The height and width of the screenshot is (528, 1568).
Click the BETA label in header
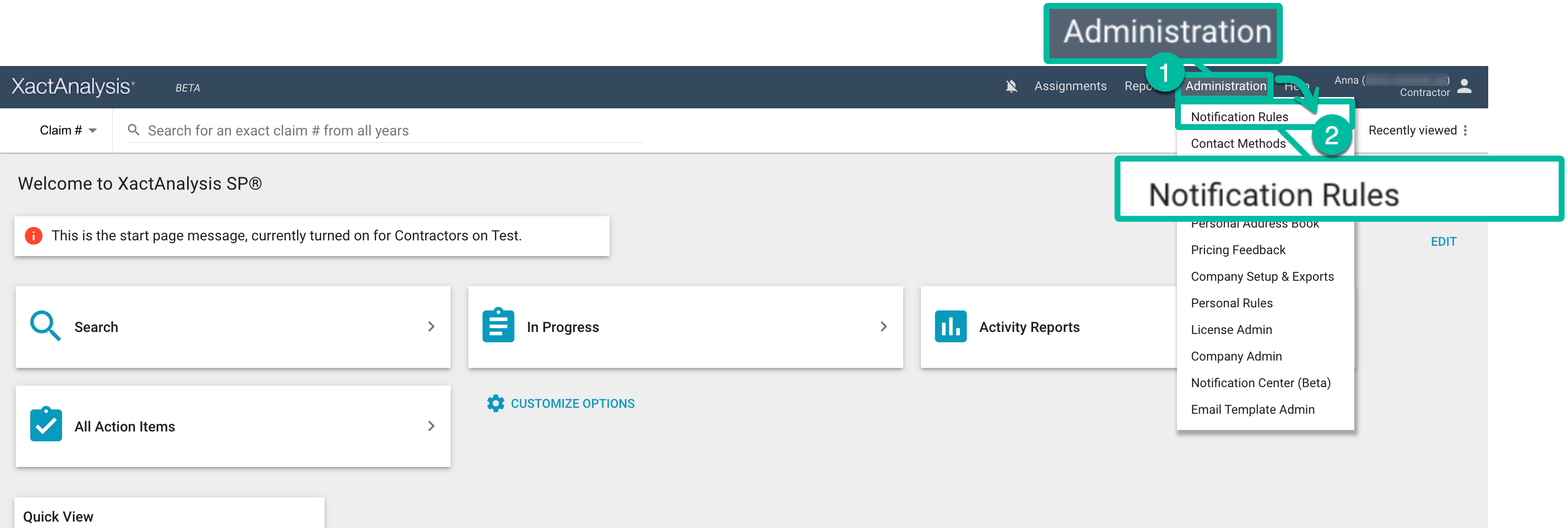(188, 88)
